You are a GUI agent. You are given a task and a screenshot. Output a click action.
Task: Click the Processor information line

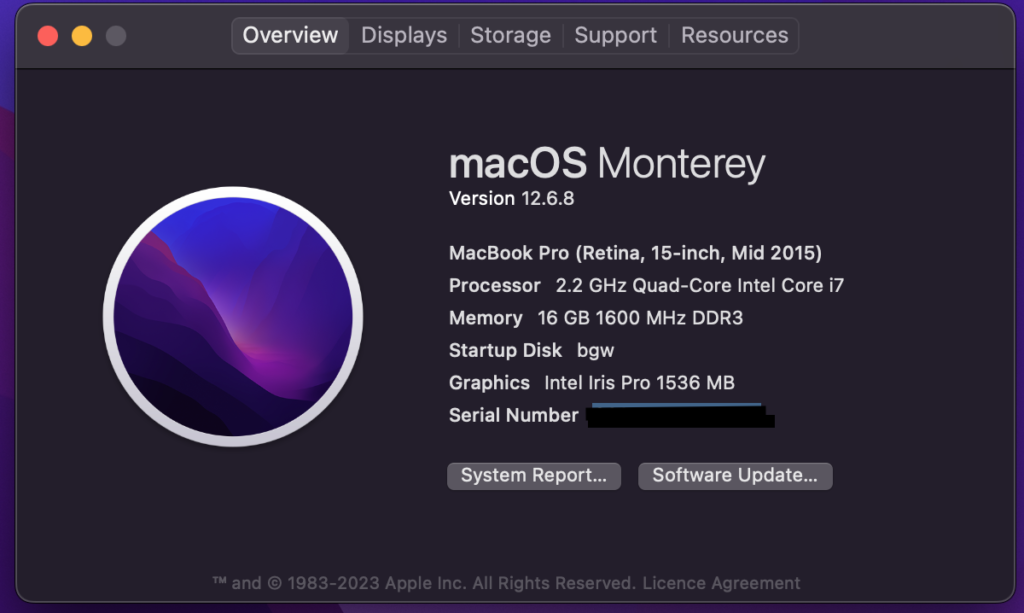(x=646, y=285)
